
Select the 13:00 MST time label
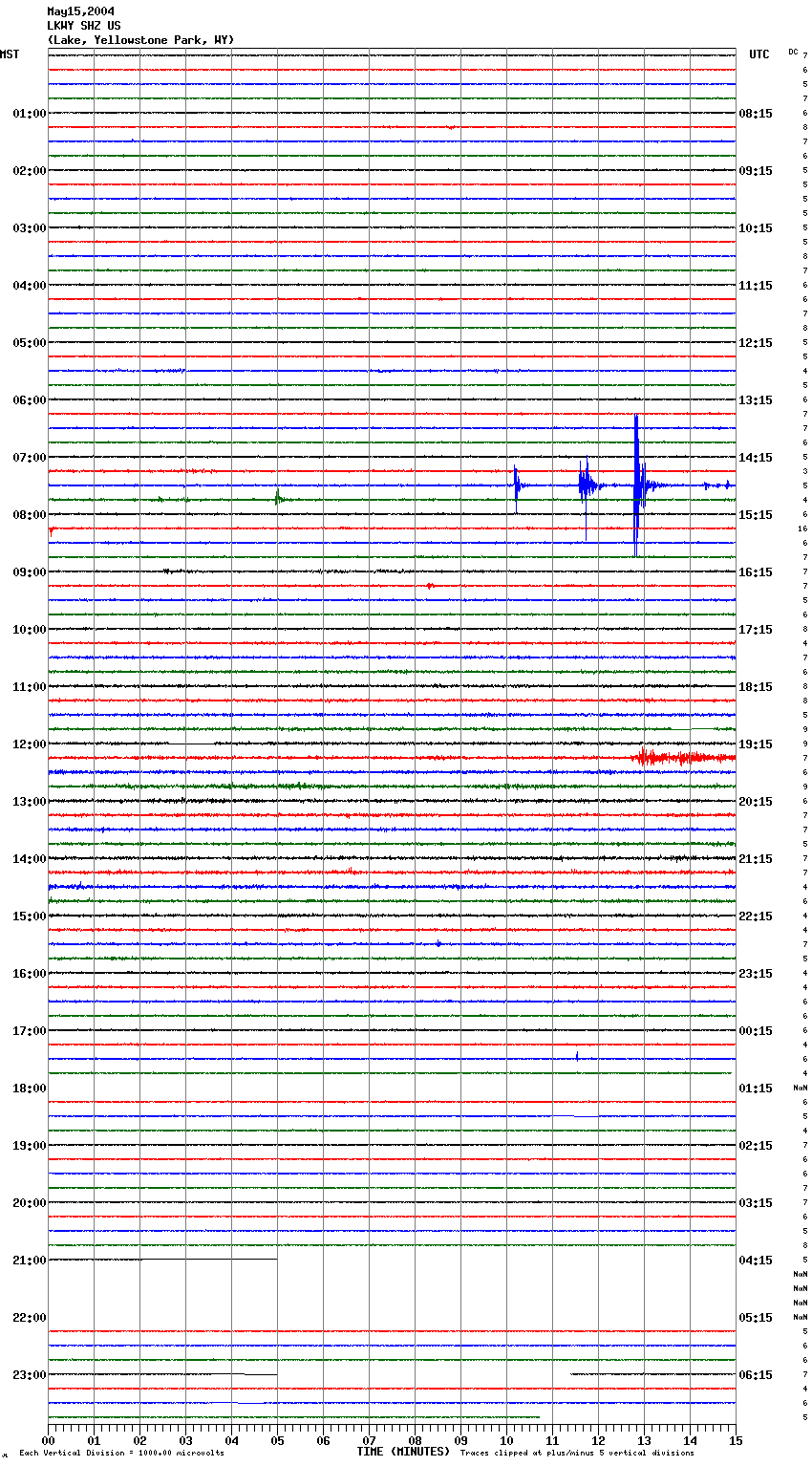click(30, 802)
